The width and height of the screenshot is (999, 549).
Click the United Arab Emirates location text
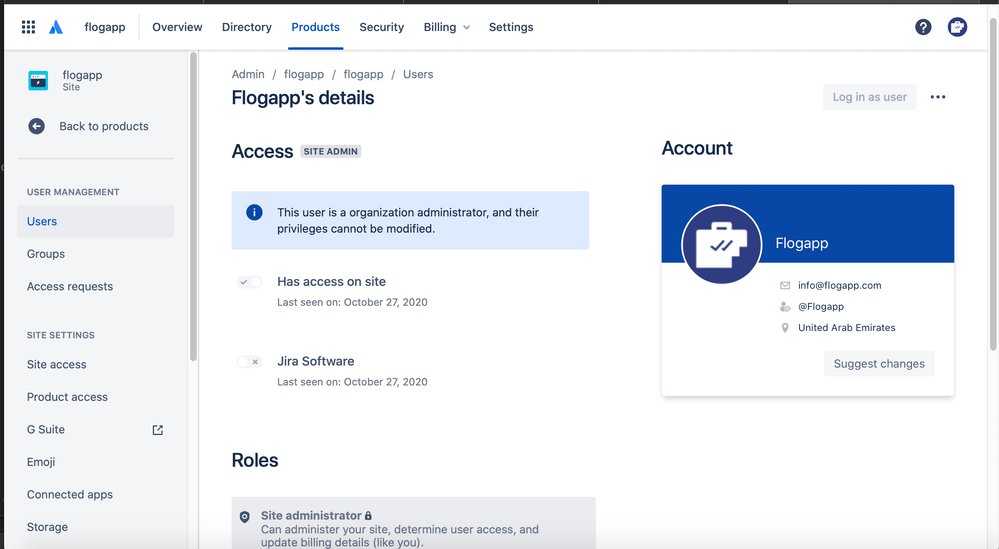pos(847,327)
